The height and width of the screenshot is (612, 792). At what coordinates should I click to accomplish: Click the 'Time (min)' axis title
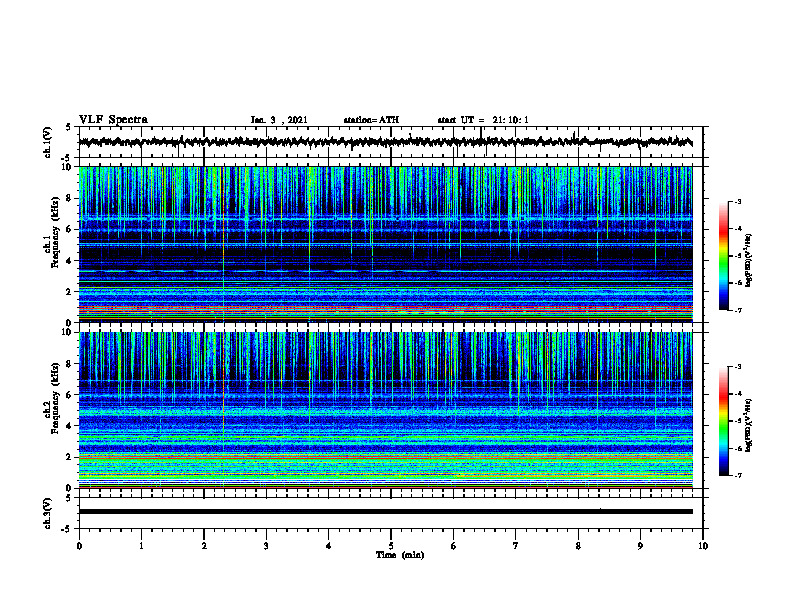click(x=400, y=555)
